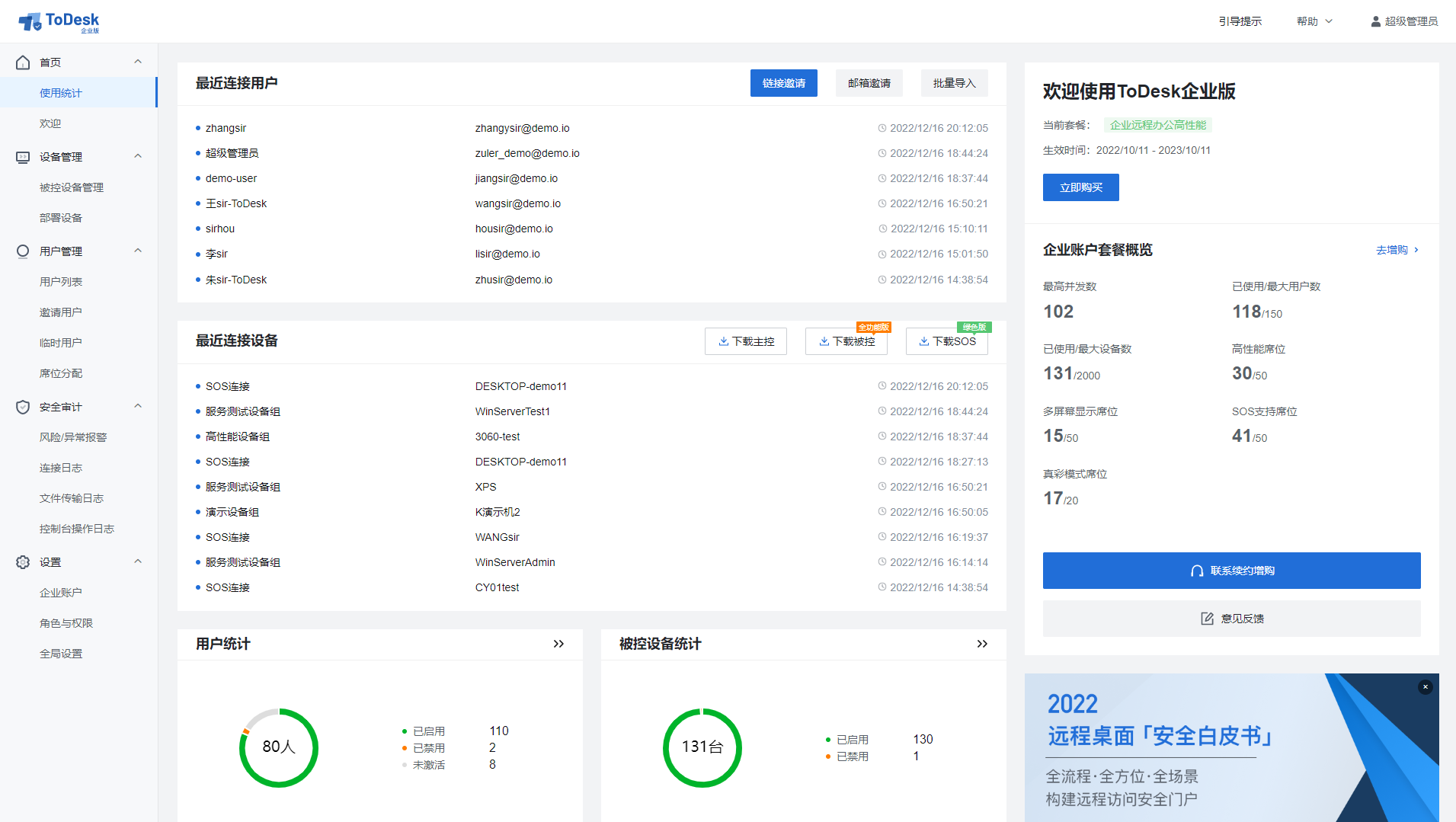Screen dimensions: 1456x822
Task: Click the 立即购买 button
Action: (x=1080, y=187)
